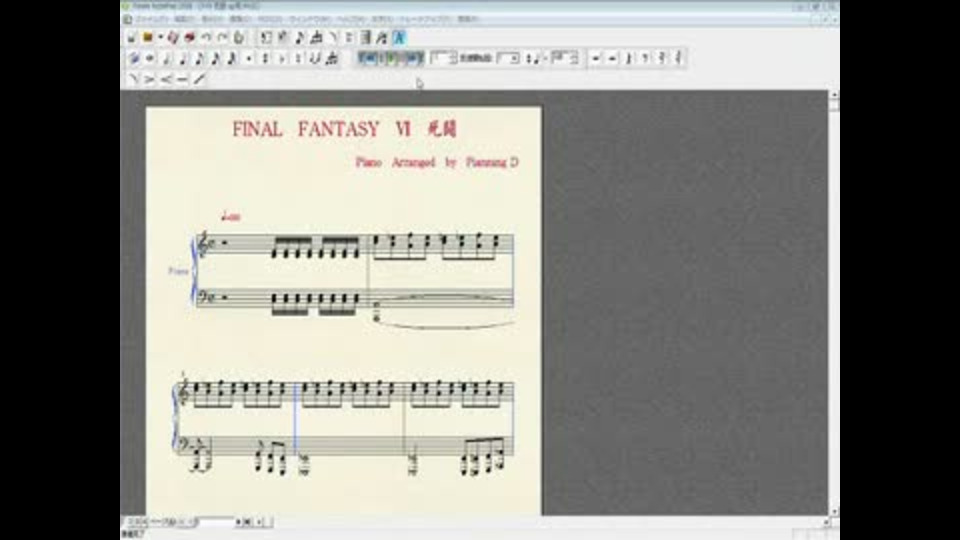The height and width of the screenshot is (540, 960).
Task: Choose the half note duration
Action: pyautogui.click(x=167, y=59)
